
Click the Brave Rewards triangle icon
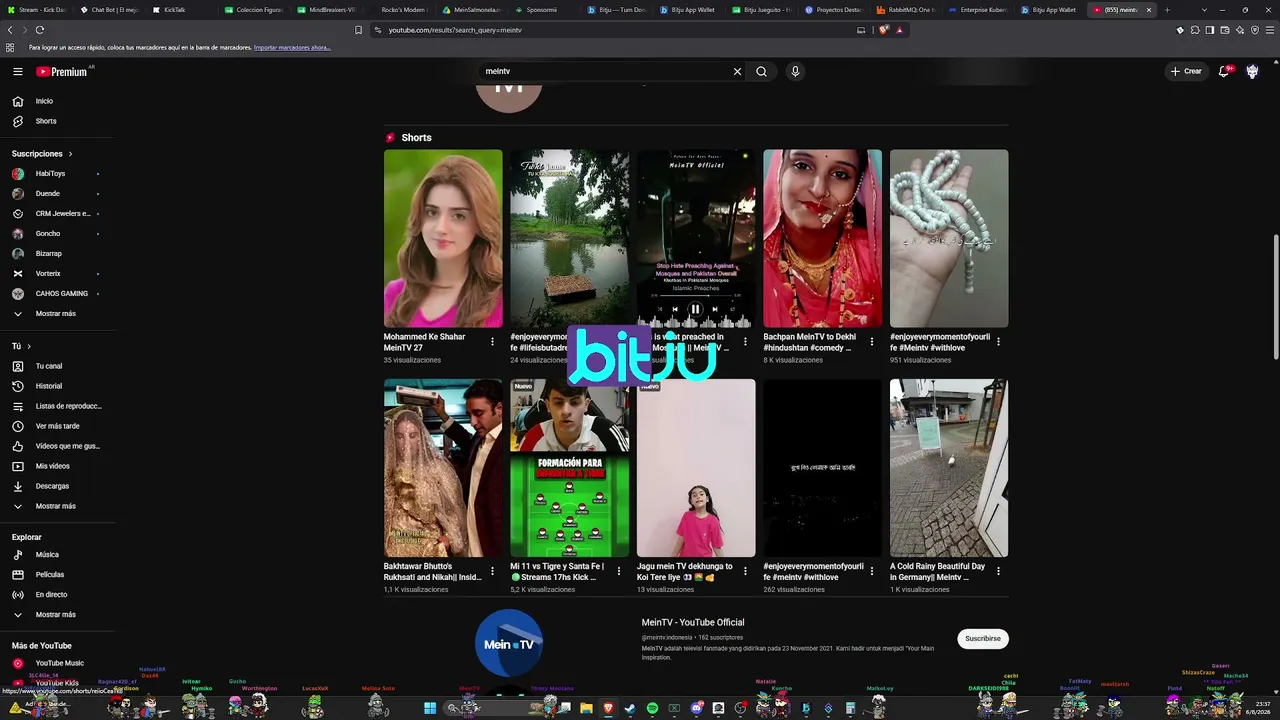click(x=899, y=30)
